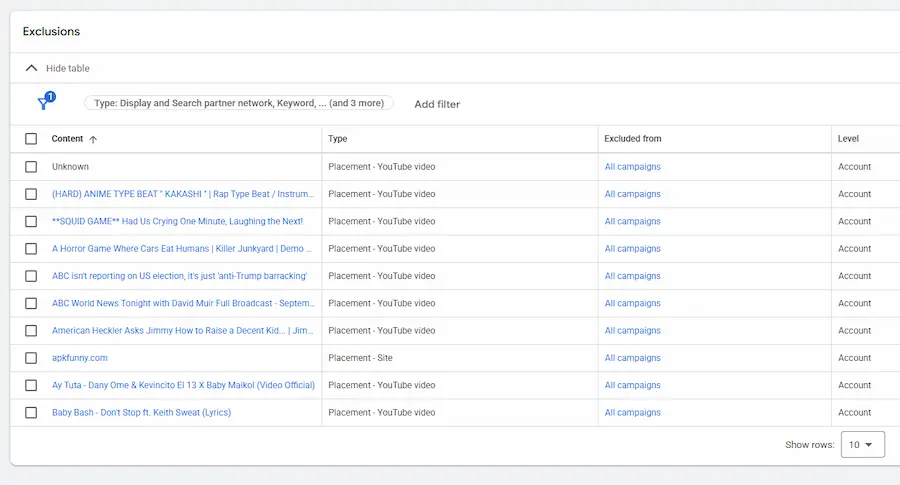The height and width of the screenshot is (485, 900).
Task: Check the Baby Bash row checkbox
Action: click(x=31, y=413)
